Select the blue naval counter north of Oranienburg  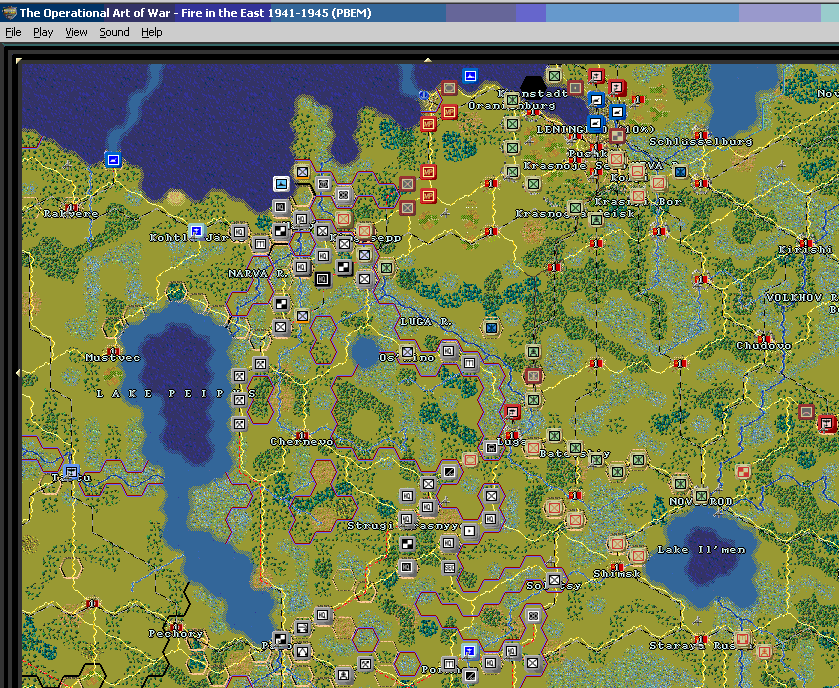coord(470,76)
